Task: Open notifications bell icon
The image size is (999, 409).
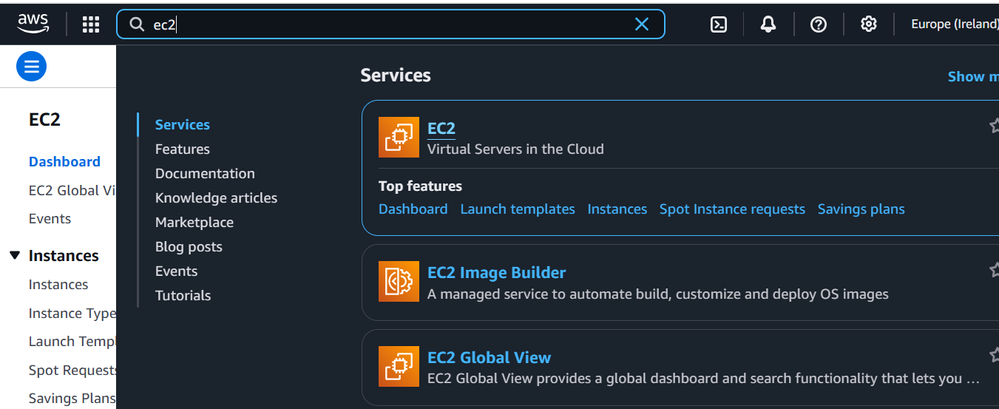Action: pos(768,24)
